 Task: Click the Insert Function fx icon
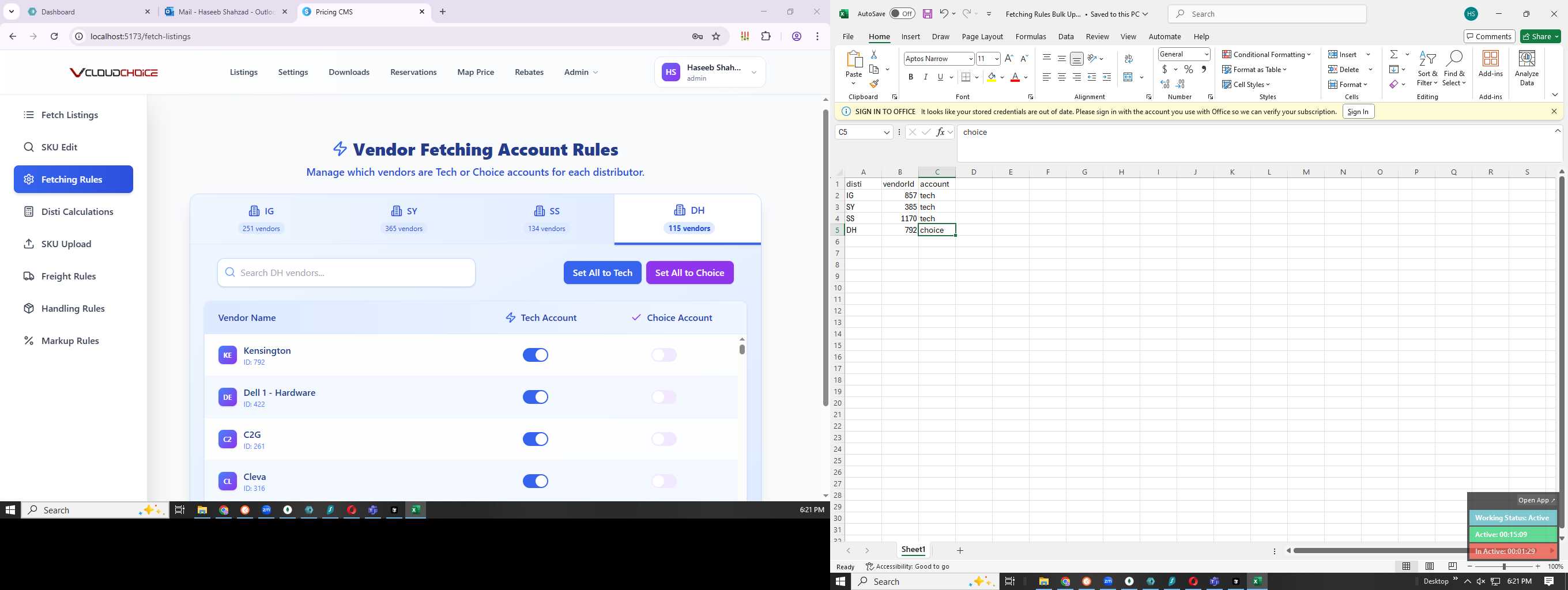(940, 132)
